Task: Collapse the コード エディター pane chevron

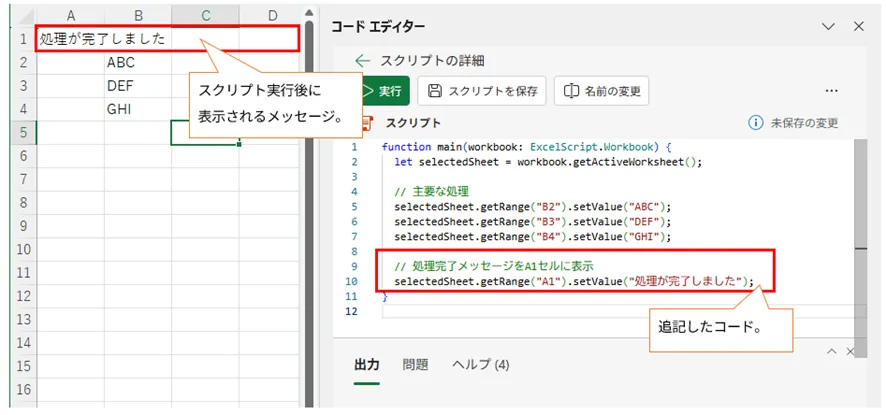Action: [x=828, y=27]
